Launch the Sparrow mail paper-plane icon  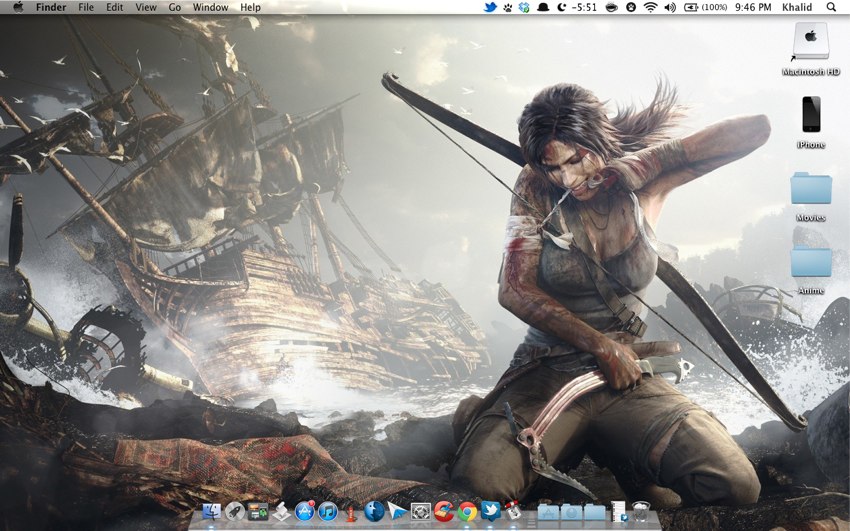tap(397, 511)
